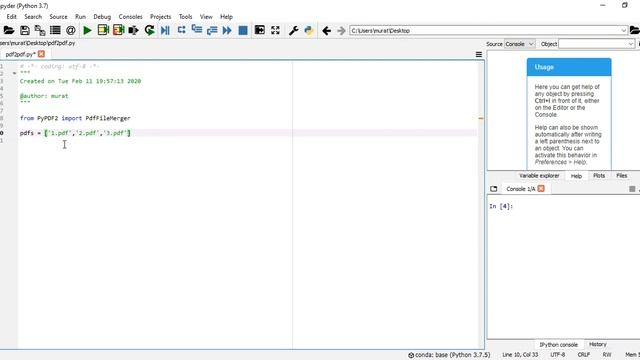Open the View menu
The height and width of the screenshot is (360, 640).
[206, 17]
